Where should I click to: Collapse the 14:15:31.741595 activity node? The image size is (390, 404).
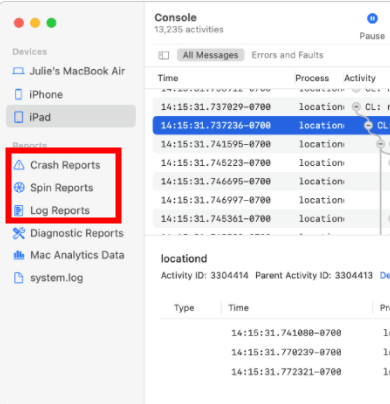[380, 144]
